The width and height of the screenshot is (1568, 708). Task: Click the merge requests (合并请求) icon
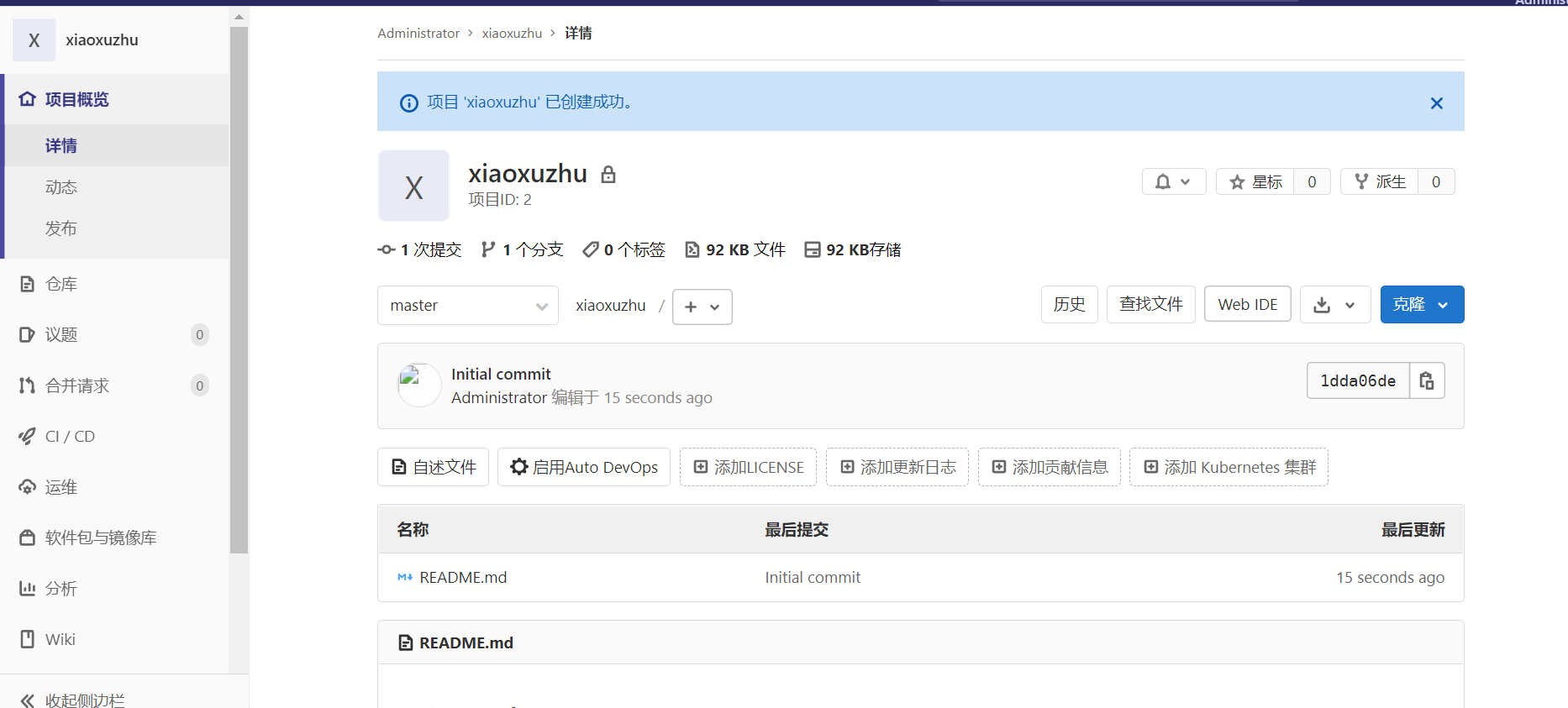[28, 385]
